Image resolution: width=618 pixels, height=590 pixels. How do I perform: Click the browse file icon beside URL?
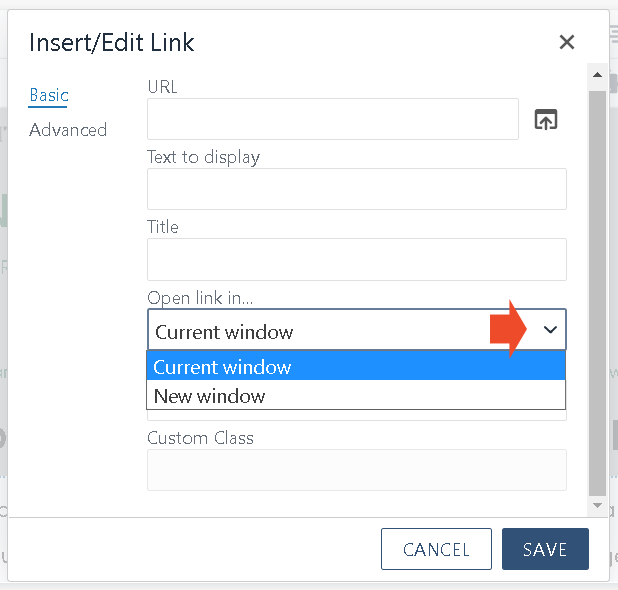tap(546, 119)
